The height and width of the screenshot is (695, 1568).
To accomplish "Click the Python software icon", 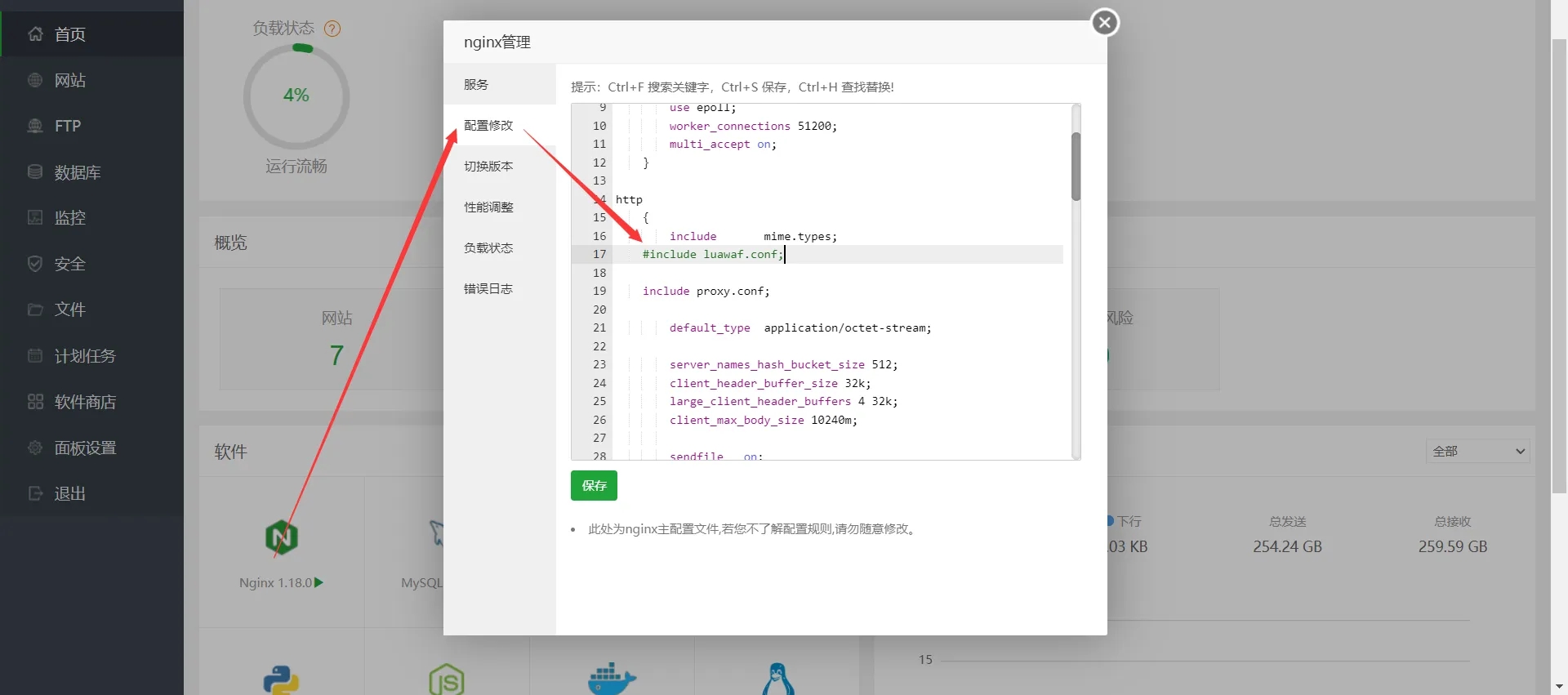I will coord(282,679).
